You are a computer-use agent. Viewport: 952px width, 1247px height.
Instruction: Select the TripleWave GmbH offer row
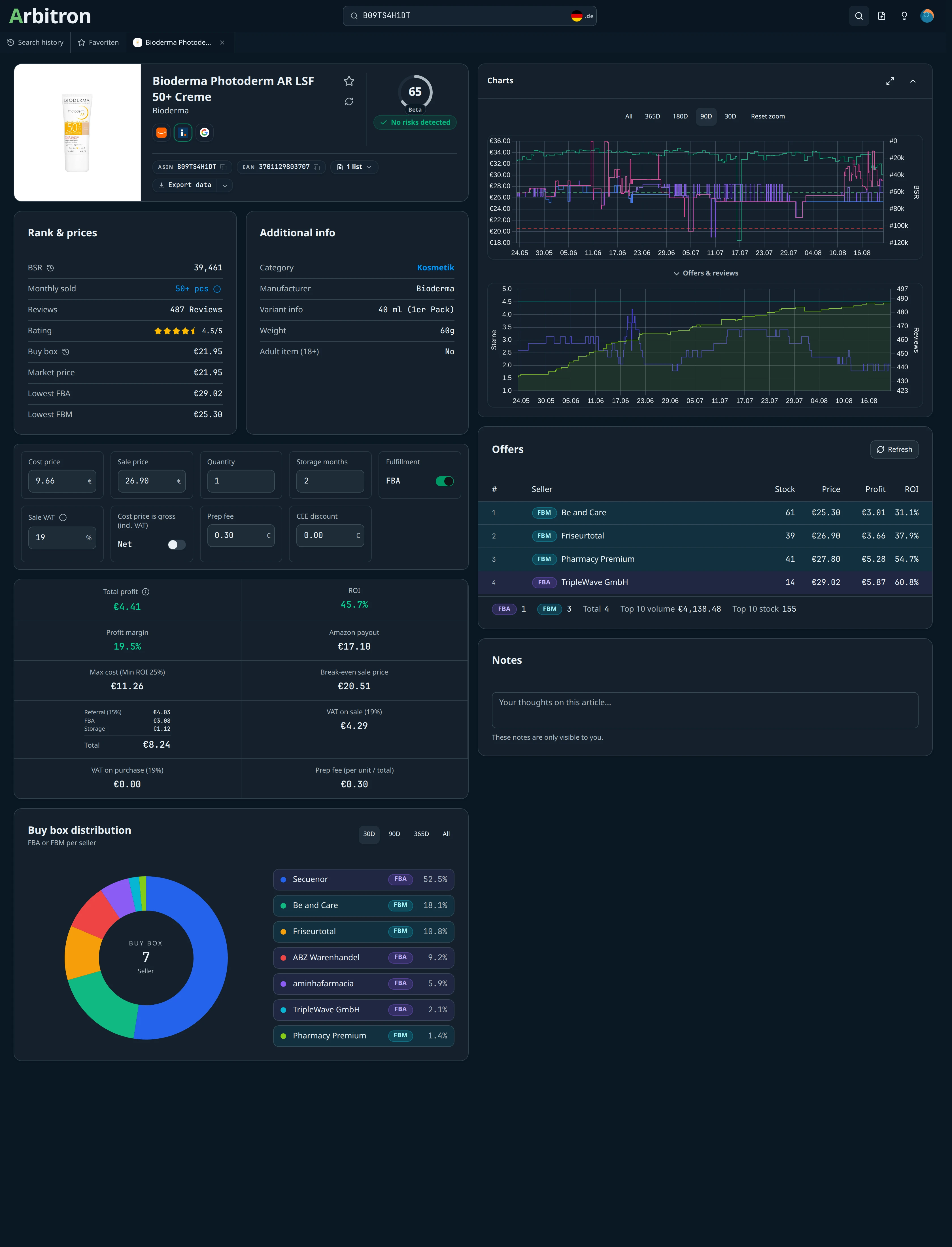pos(705,583)
